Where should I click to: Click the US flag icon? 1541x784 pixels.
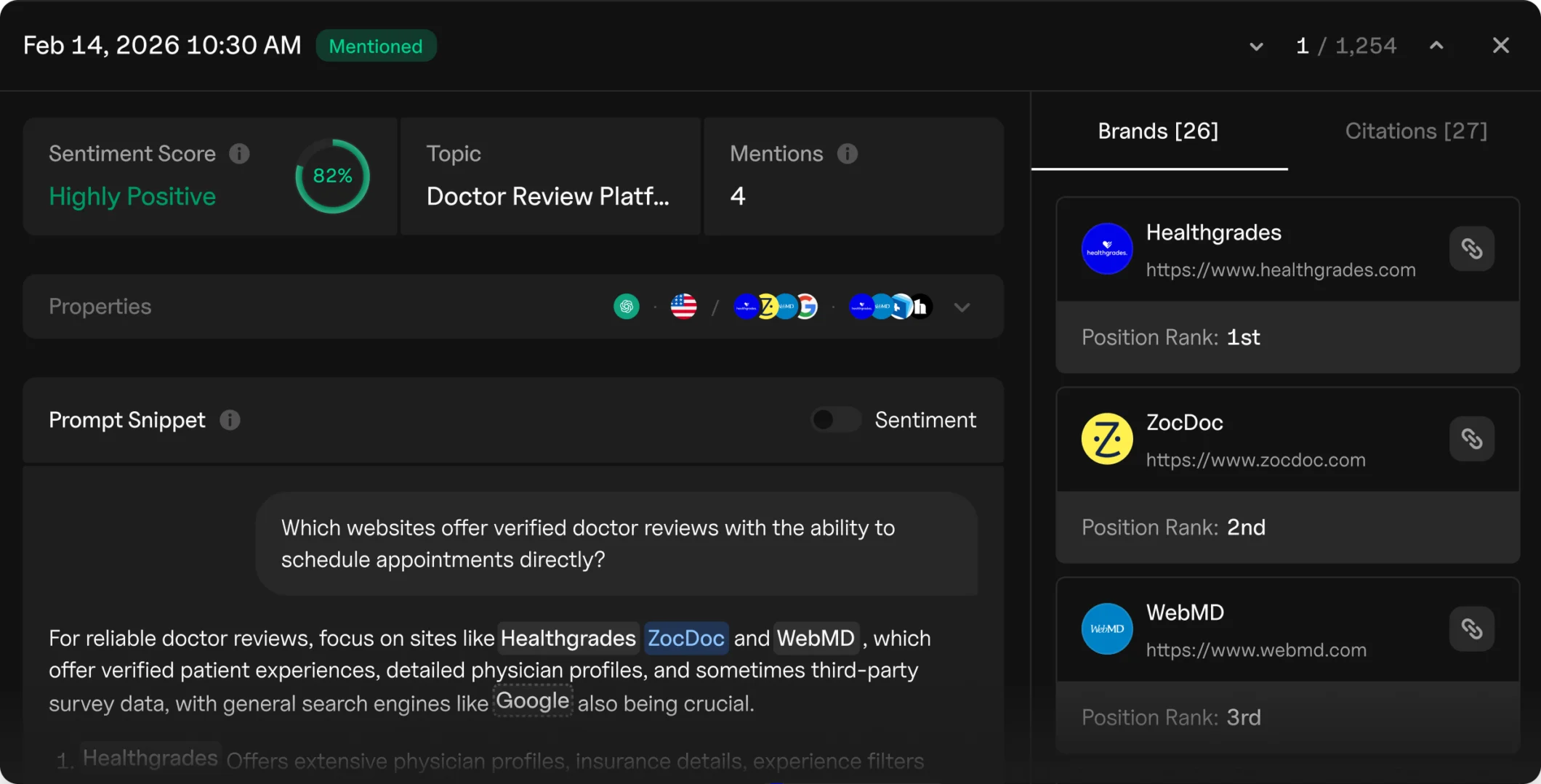coord(683,307)
